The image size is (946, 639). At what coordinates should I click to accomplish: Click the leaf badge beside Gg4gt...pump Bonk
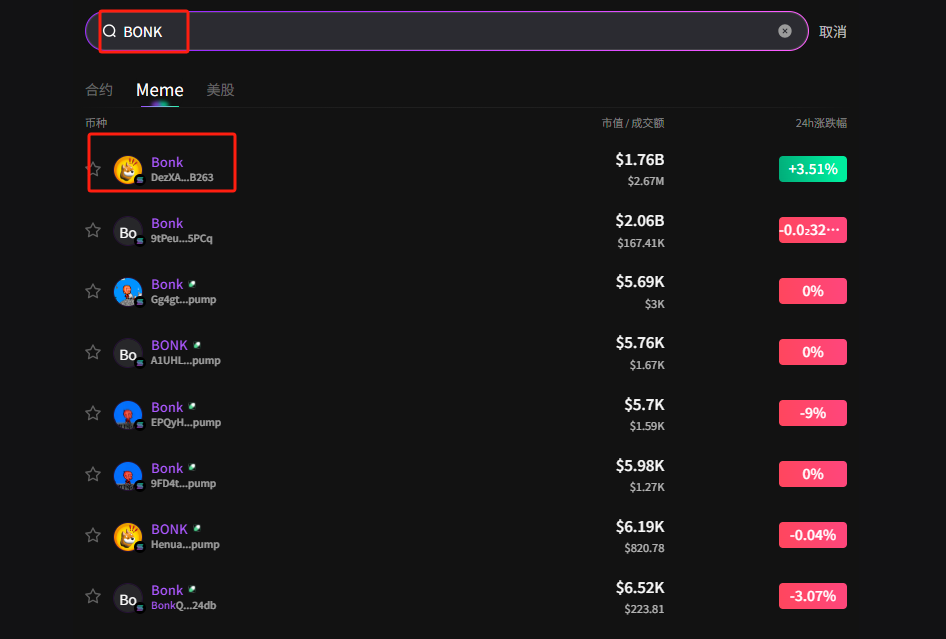pyautogui.click(x=192, y=284)
